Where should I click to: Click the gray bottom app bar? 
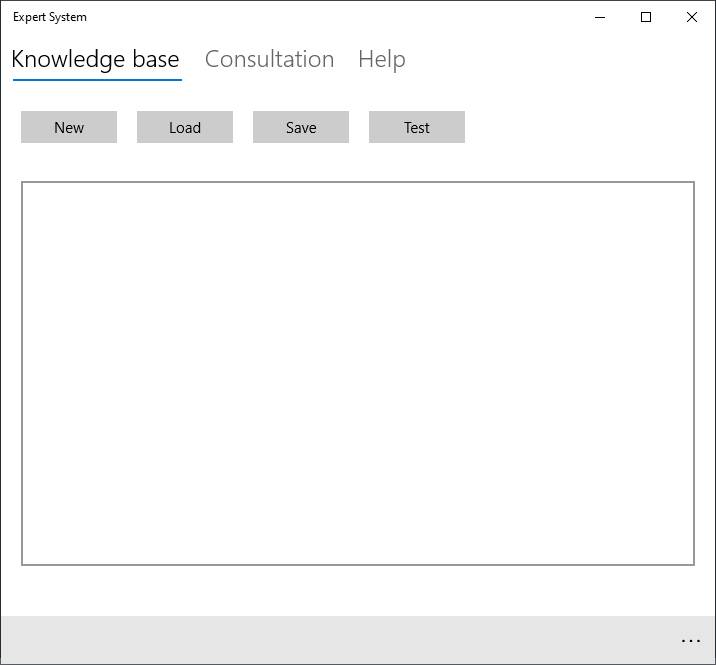click(x=340, y=640)
